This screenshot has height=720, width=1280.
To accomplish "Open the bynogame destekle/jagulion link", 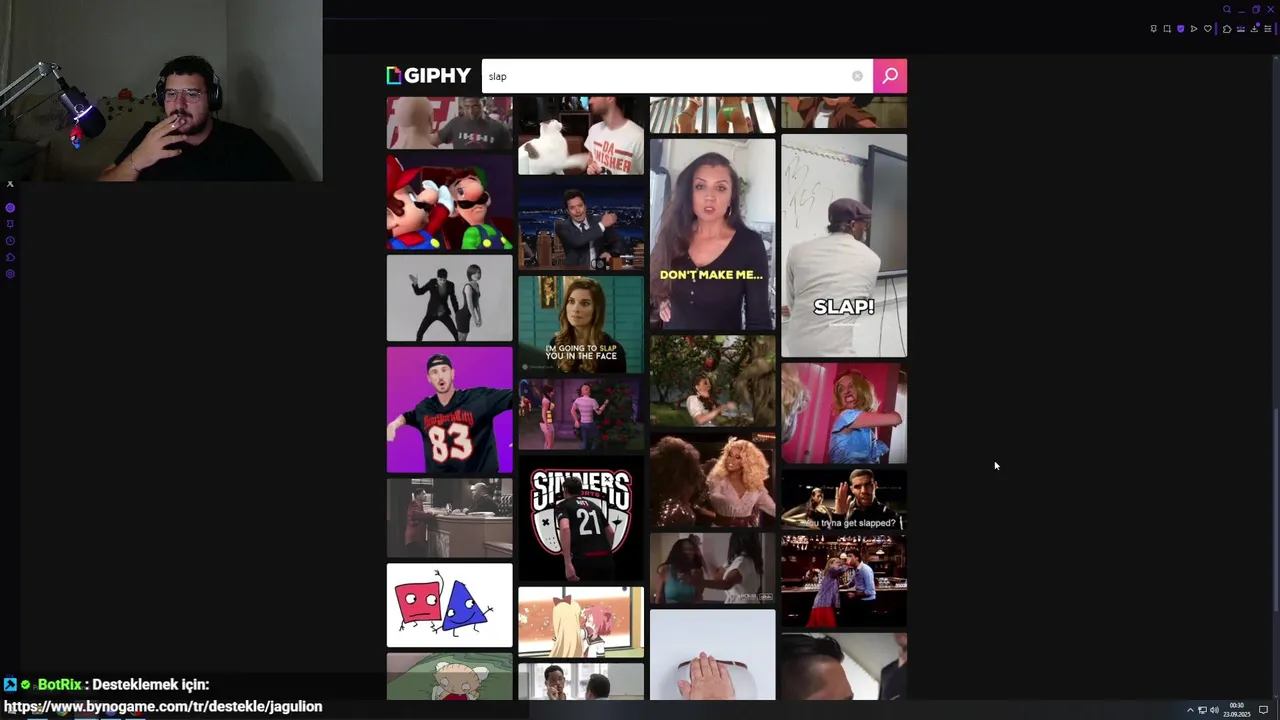I will coord(163,706).
